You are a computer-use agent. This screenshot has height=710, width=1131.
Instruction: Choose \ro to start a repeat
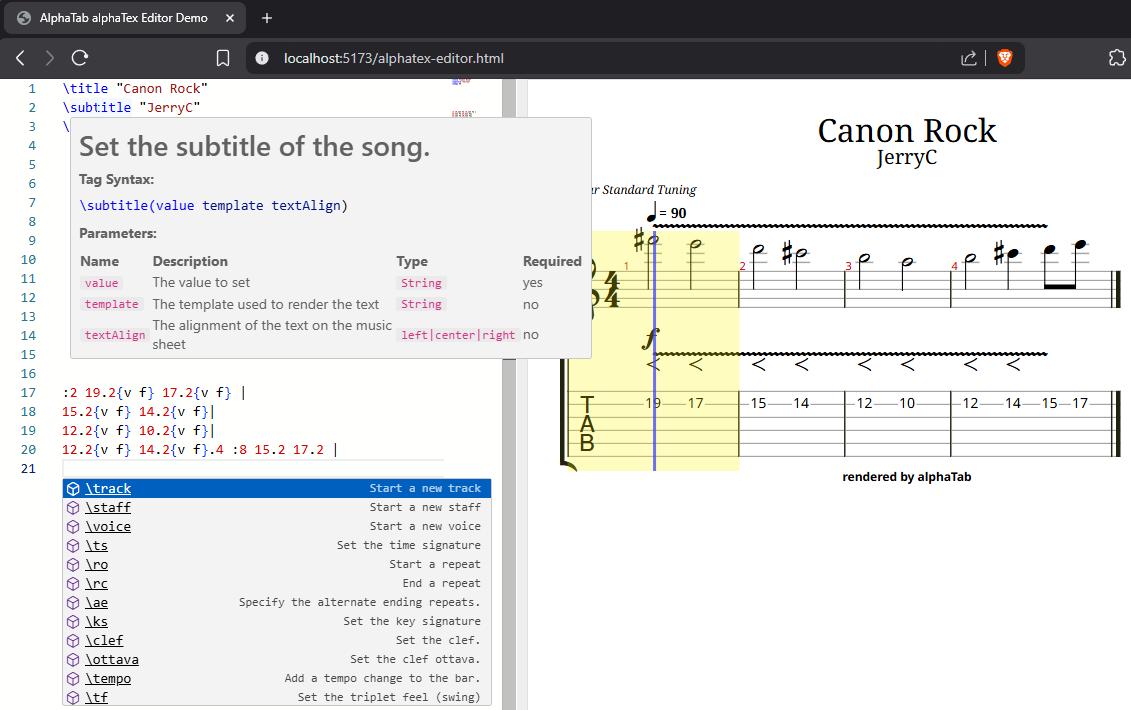pyautogui.click(x=97, y=565)
